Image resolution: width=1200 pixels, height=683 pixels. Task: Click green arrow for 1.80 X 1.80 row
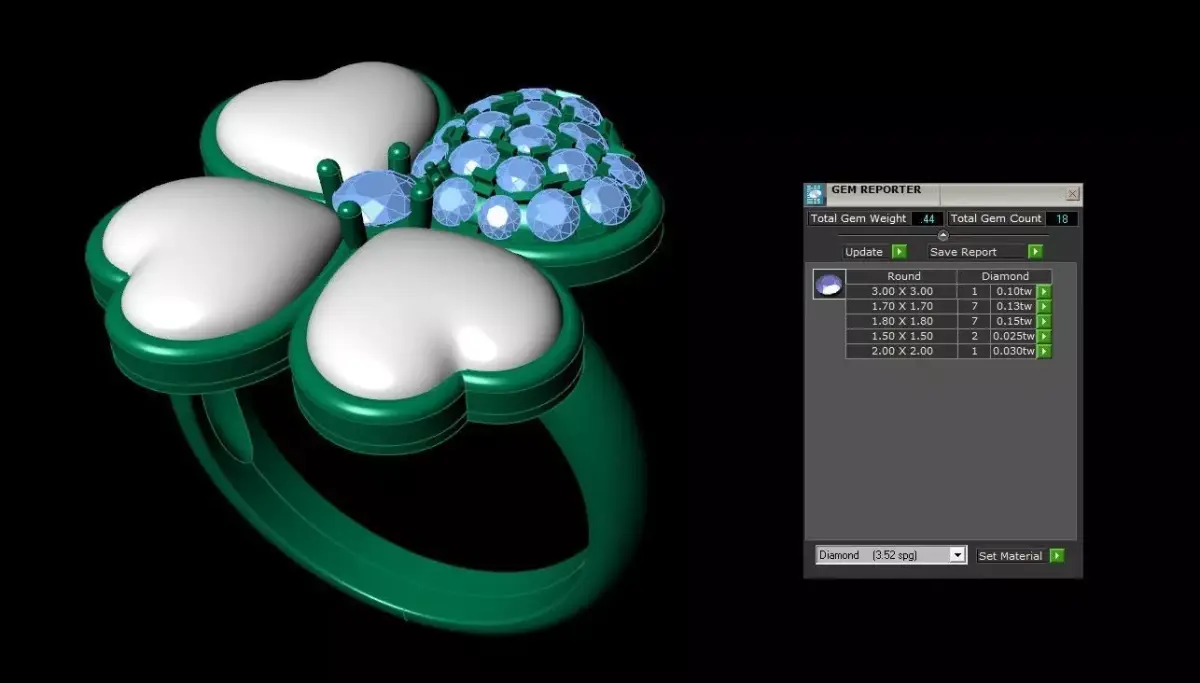pyautogui.click(x=1043, y=321)
